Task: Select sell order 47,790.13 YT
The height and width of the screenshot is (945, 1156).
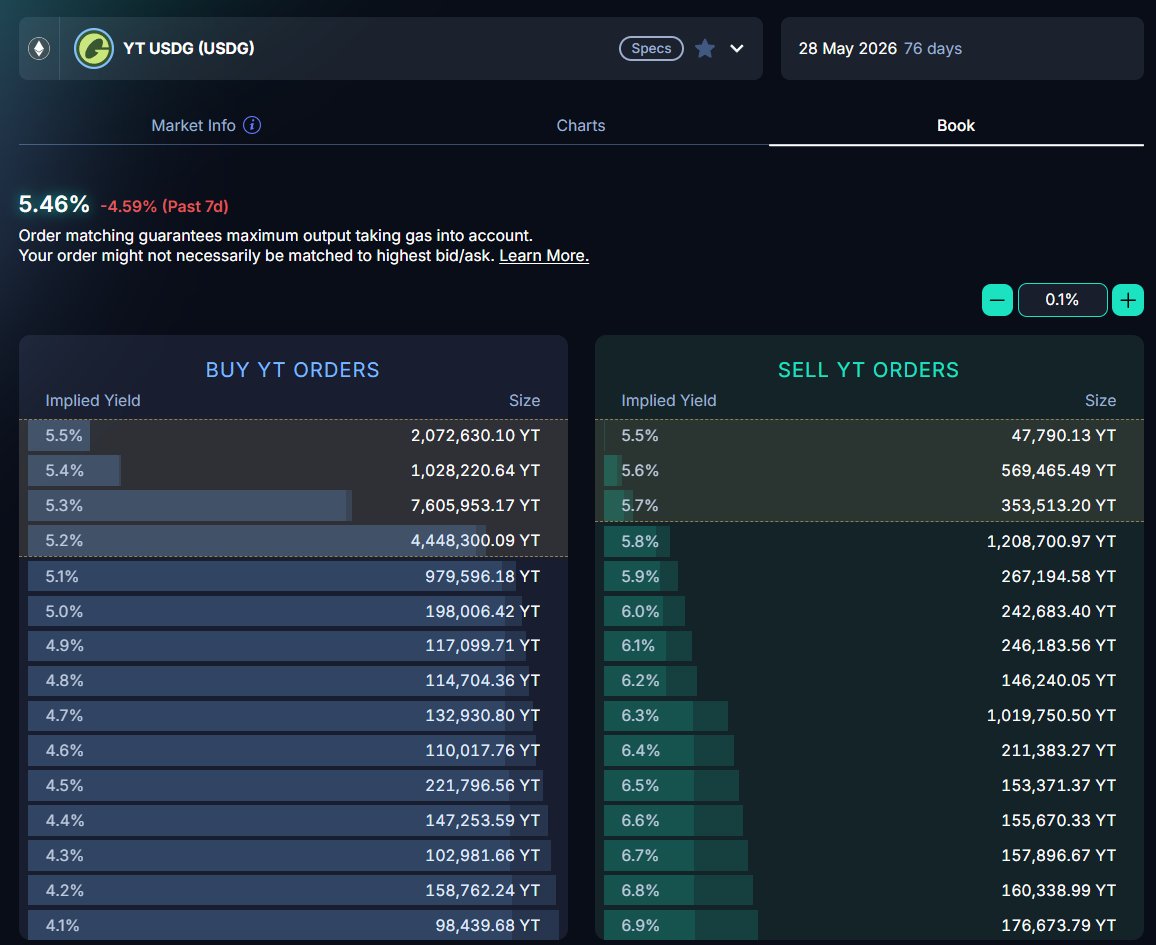Action: tap(869, 436)
